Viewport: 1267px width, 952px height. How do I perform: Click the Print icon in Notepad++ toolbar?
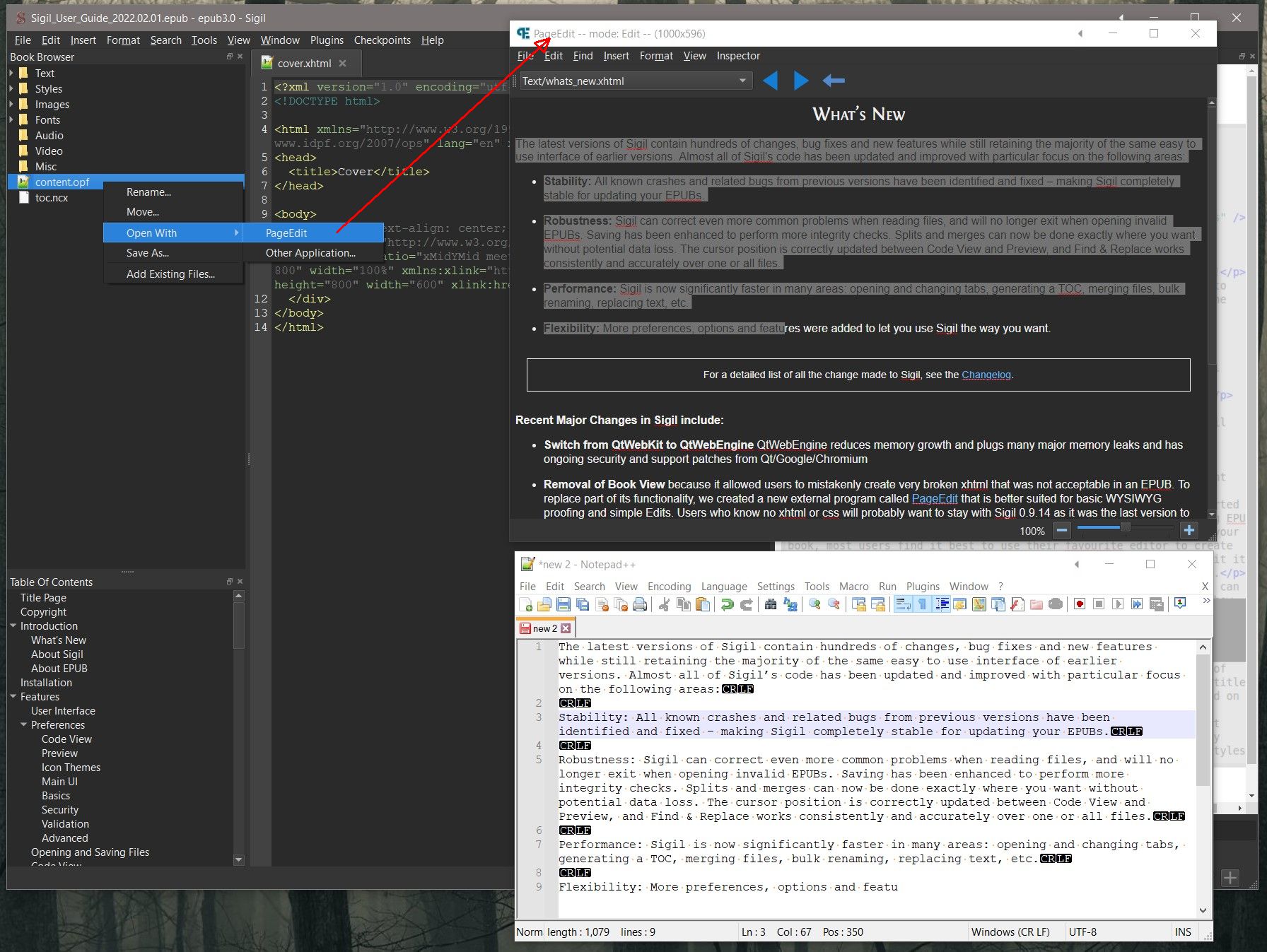pyautogui.click(x=640, y=604)
